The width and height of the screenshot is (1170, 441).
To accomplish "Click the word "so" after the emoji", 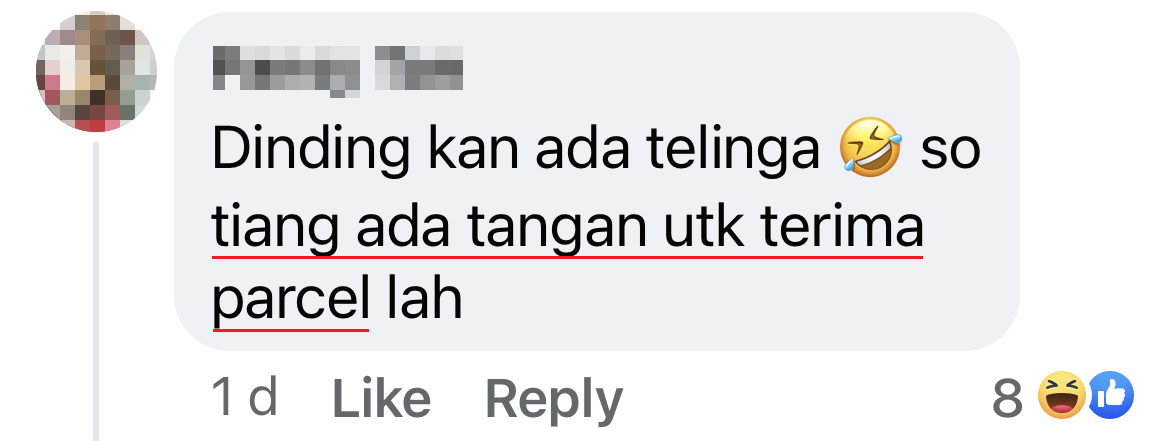I will click(950, 152).
